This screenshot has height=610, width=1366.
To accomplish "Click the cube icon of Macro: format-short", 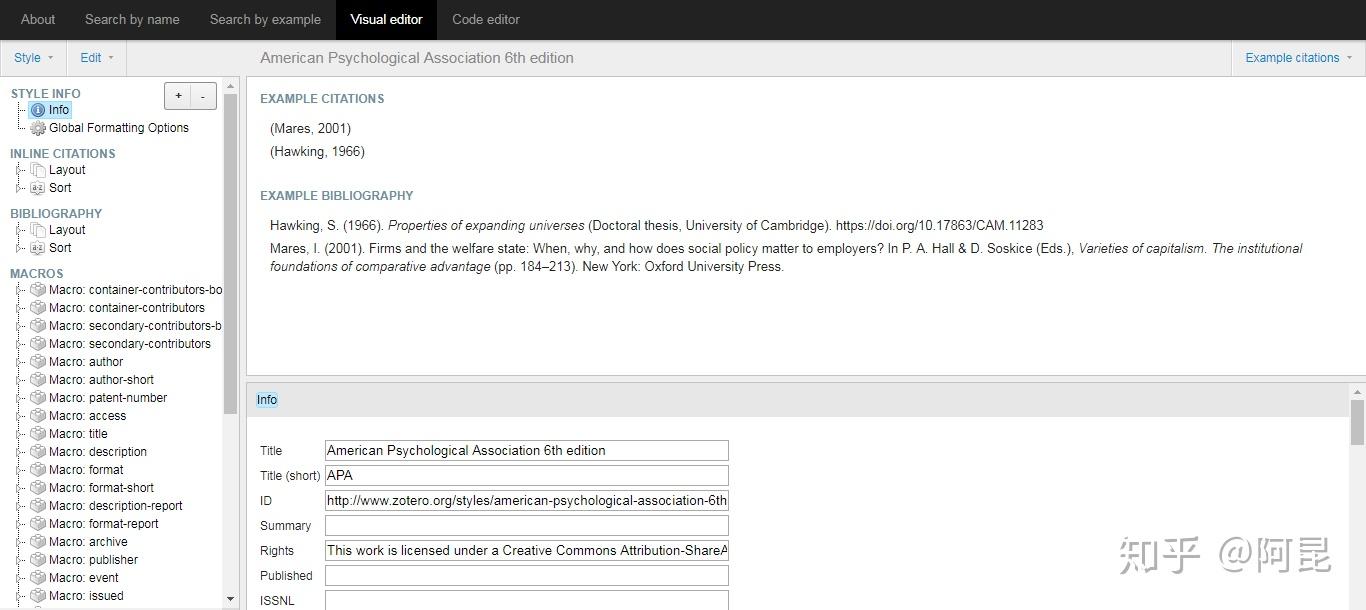I will [x=38, y=488].
